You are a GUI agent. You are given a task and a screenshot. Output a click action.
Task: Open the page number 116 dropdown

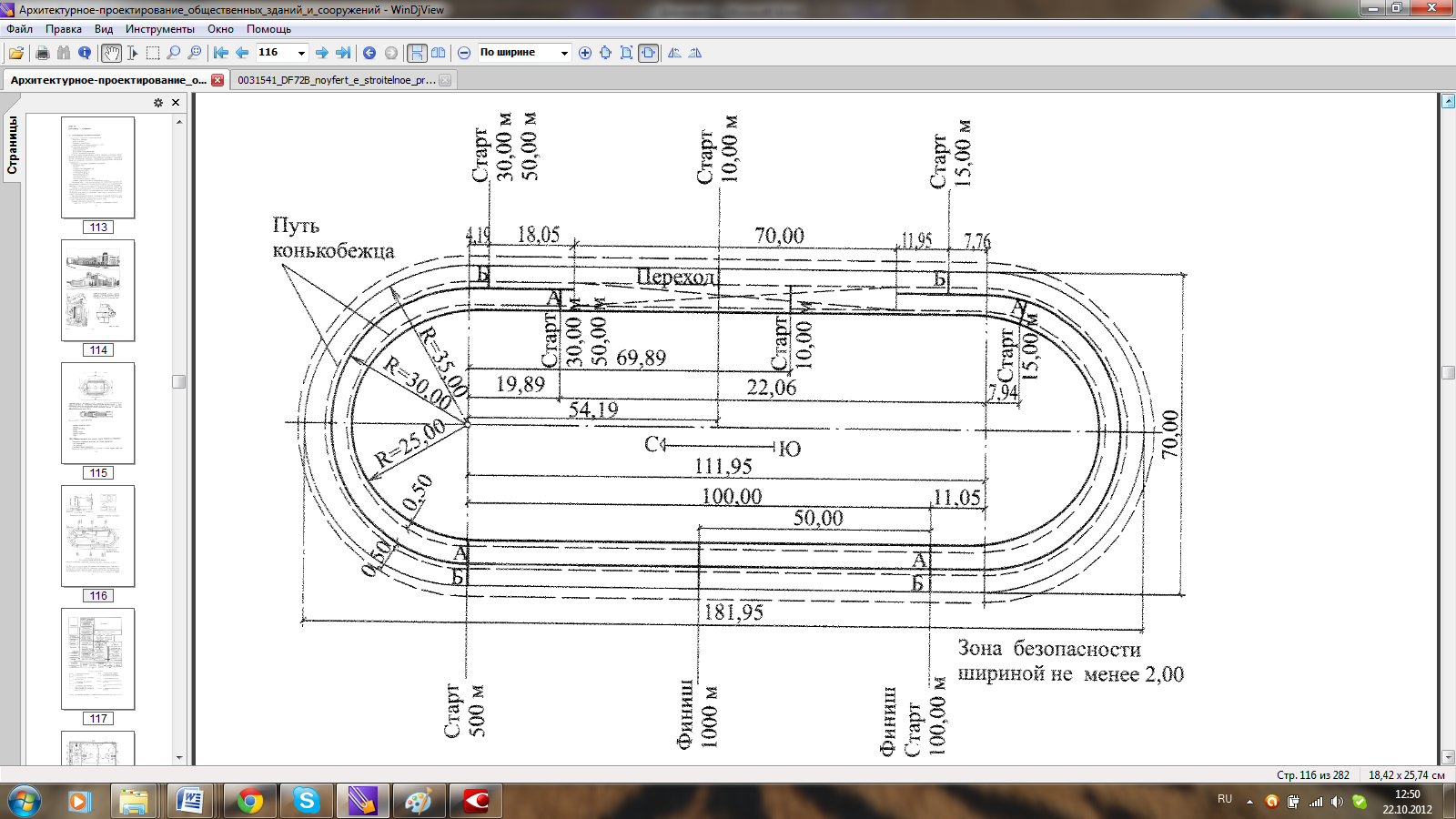(x=302, y=53)
